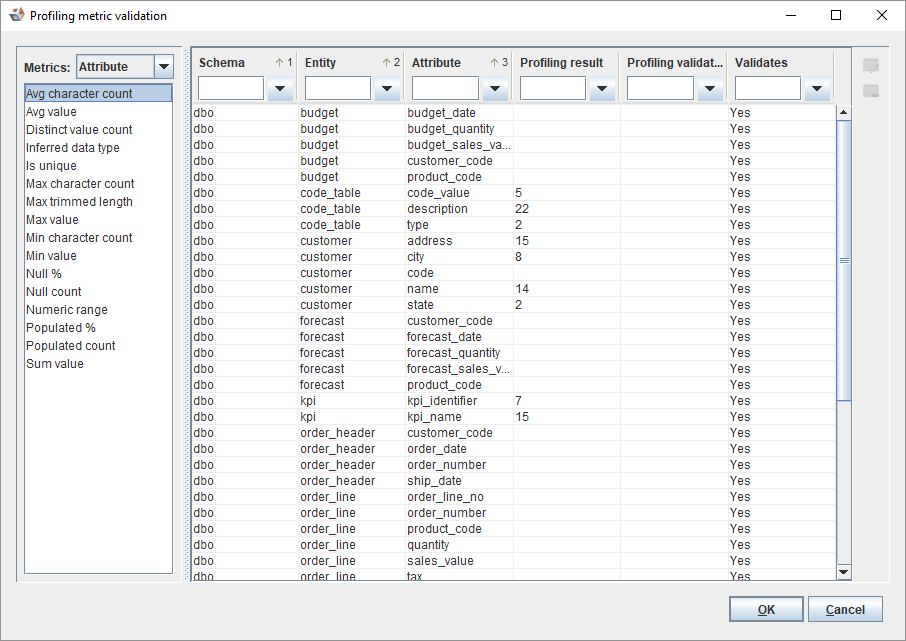Click the Attribute filter input field
906x641 pixels.
[445, 89]
